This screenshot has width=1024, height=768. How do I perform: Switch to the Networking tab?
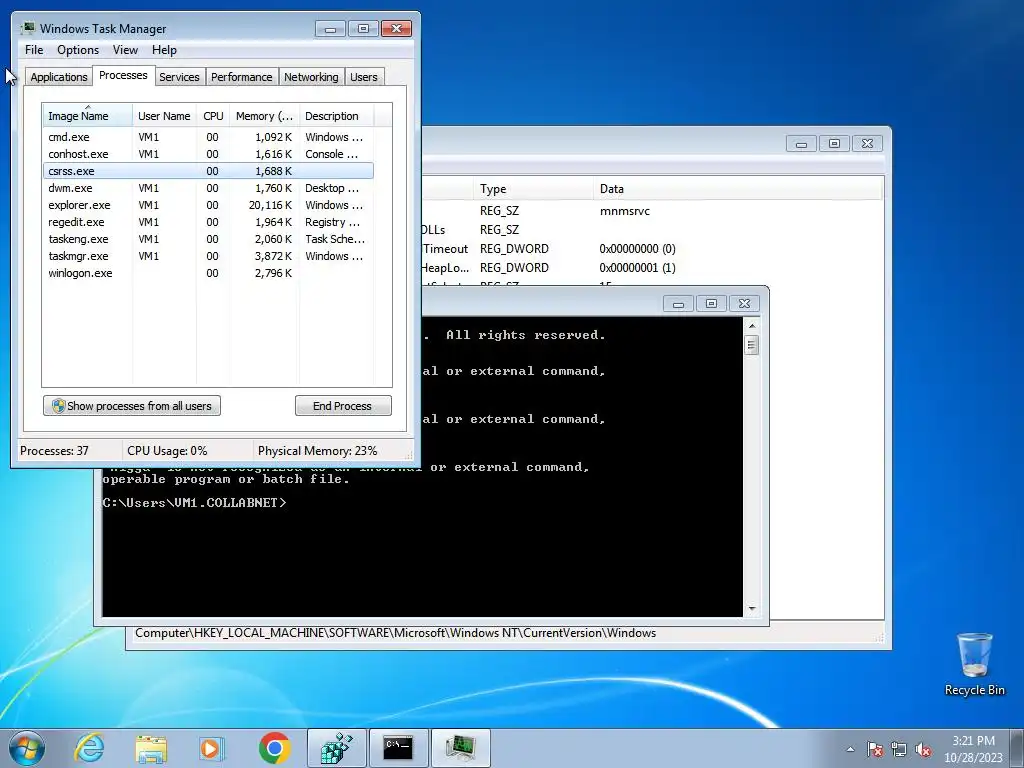click(x=312, y=77)
